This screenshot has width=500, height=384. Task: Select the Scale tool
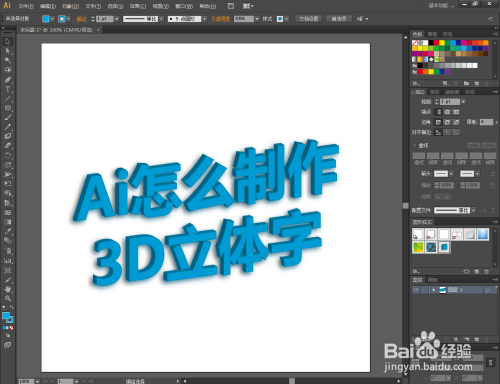(8, 165)
